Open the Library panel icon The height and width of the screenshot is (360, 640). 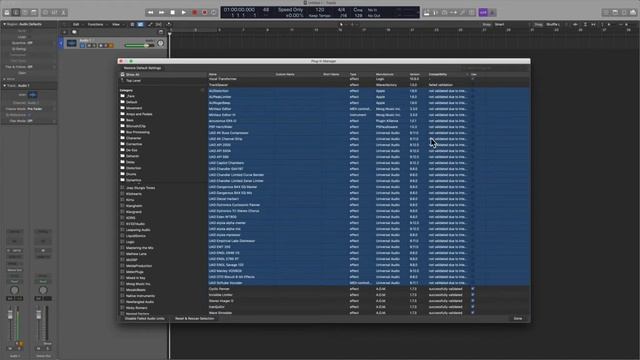pos(7,13)
